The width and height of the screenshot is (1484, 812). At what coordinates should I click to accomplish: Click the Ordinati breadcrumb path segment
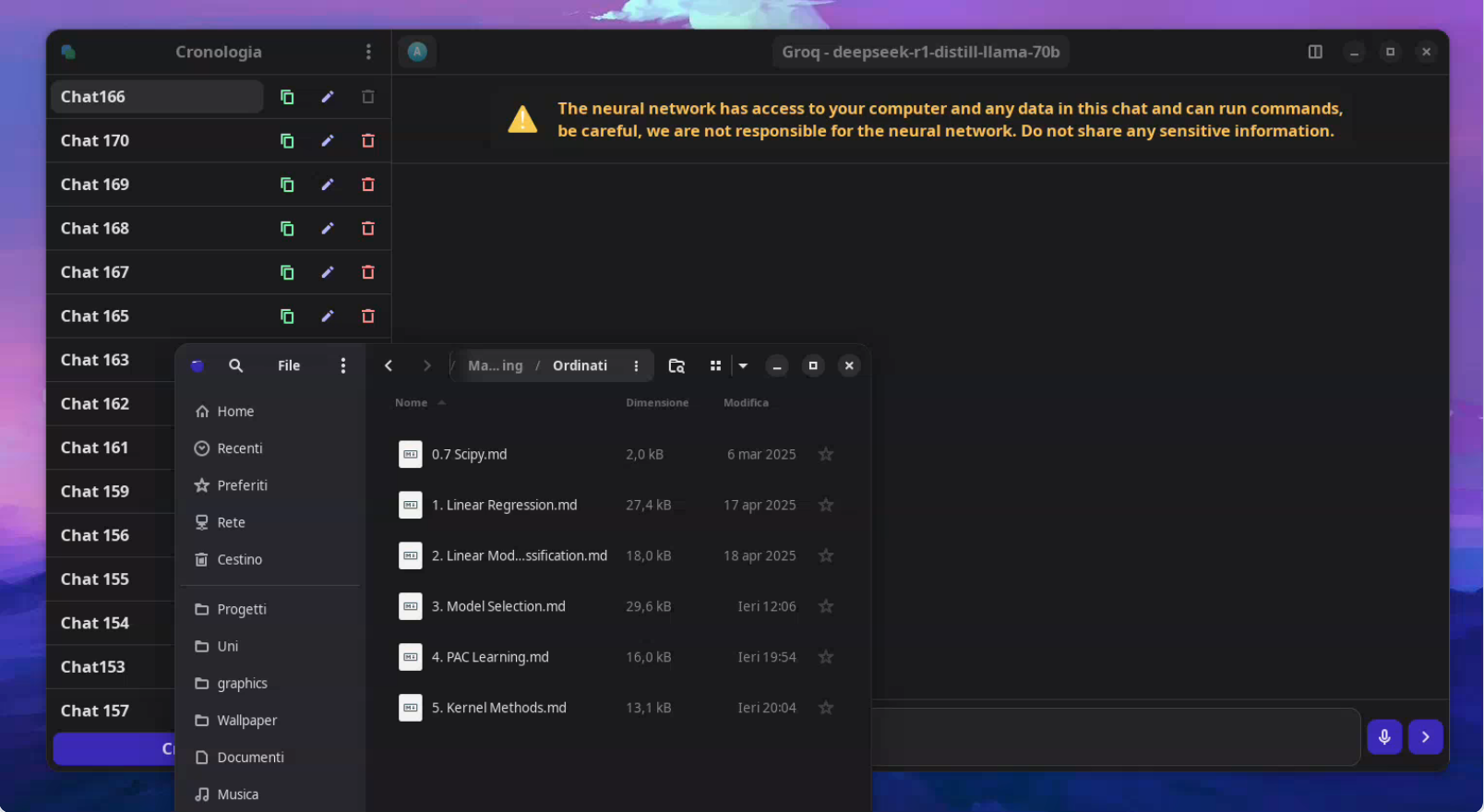(x=580, y=366)
